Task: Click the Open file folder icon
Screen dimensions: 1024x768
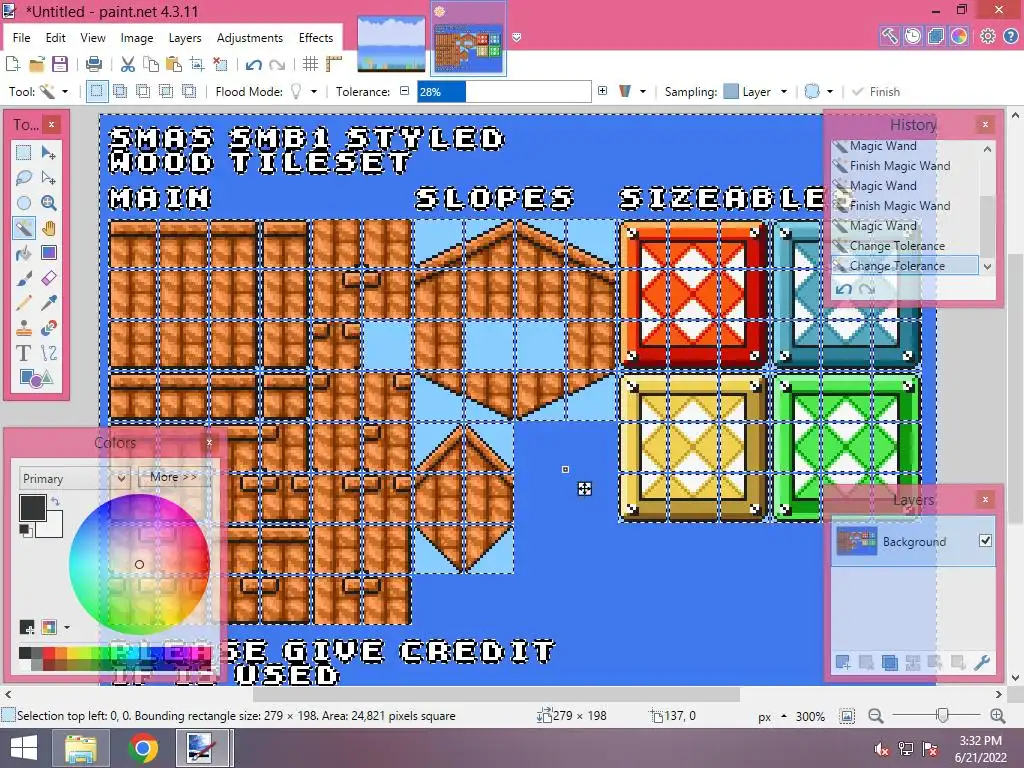Action: click(x=37, y=64)
